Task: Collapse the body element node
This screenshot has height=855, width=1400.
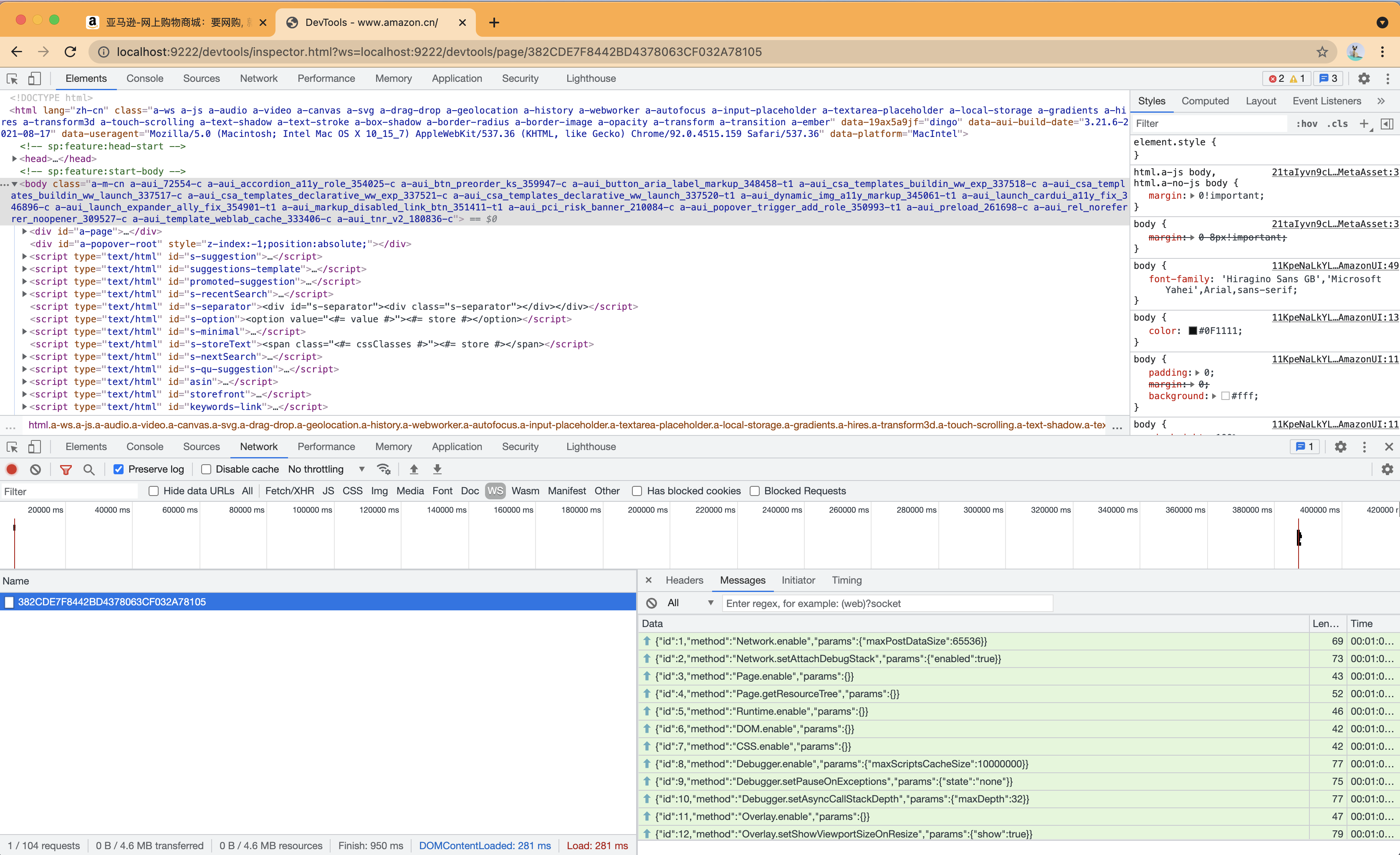Action: (x=14, y=184)
